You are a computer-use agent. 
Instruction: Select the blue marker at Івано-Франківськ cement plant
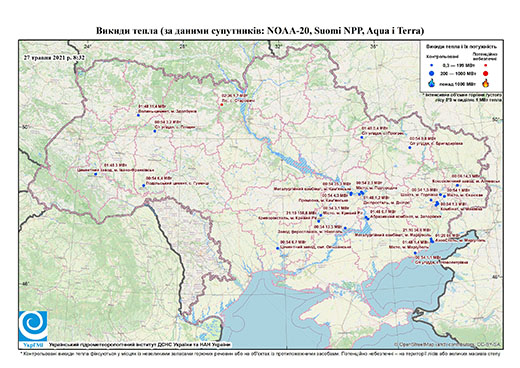click(95, 174)
